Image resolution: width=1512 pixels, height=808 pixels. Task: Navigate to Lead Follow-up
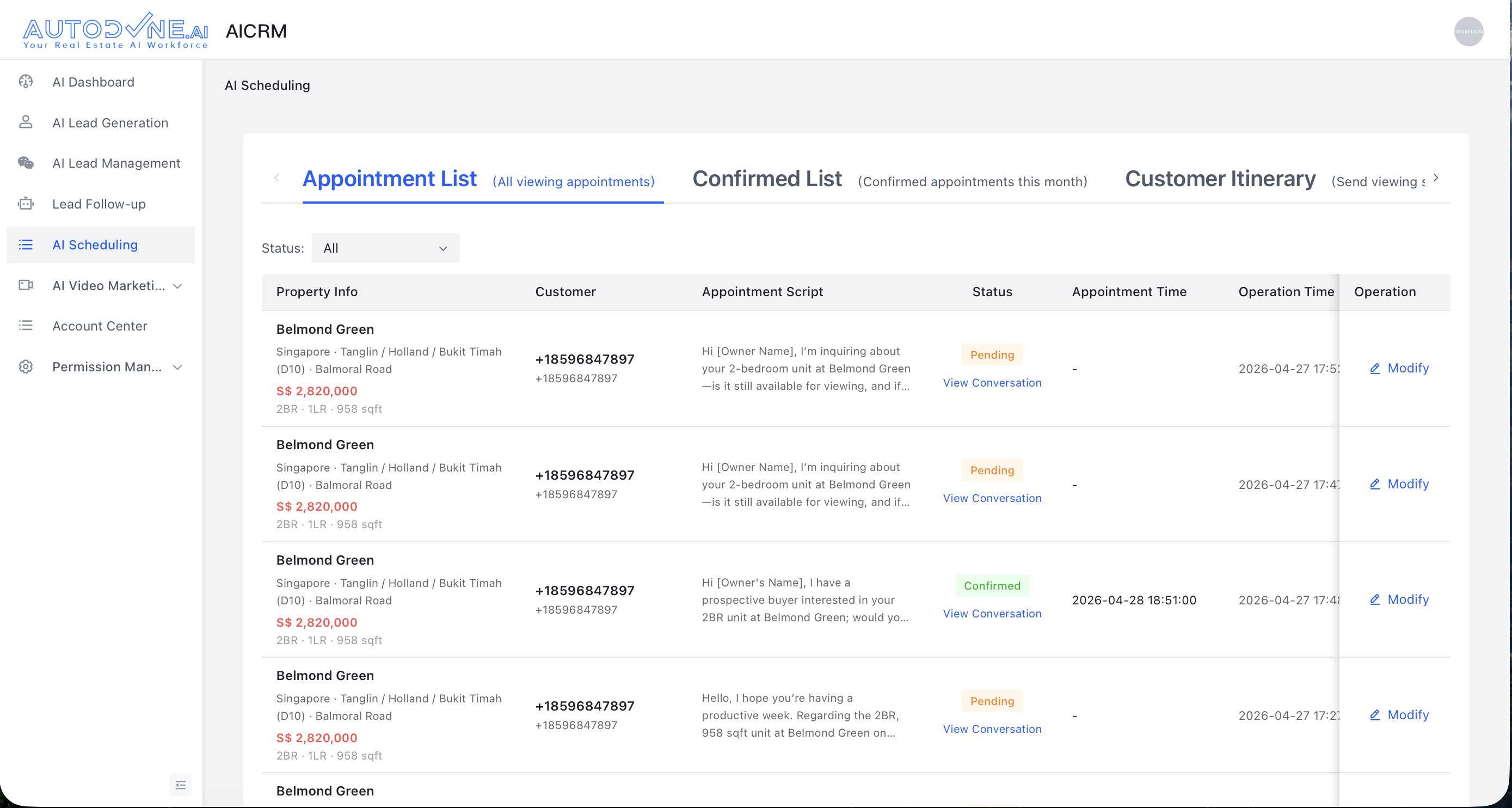point(100,204)
